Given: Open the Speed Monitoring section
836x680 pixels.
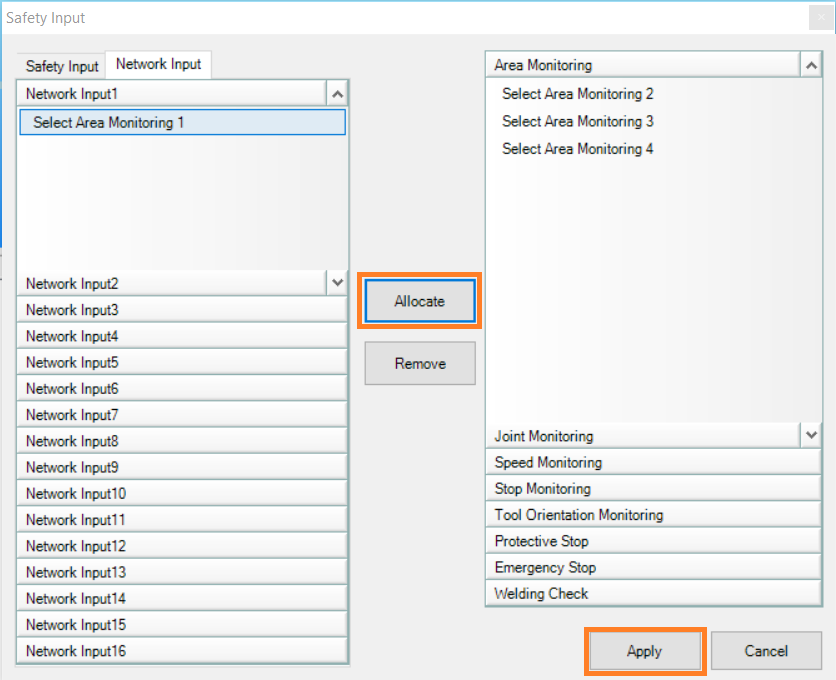Looking at the screenshot, I should [x=653, y=462].
